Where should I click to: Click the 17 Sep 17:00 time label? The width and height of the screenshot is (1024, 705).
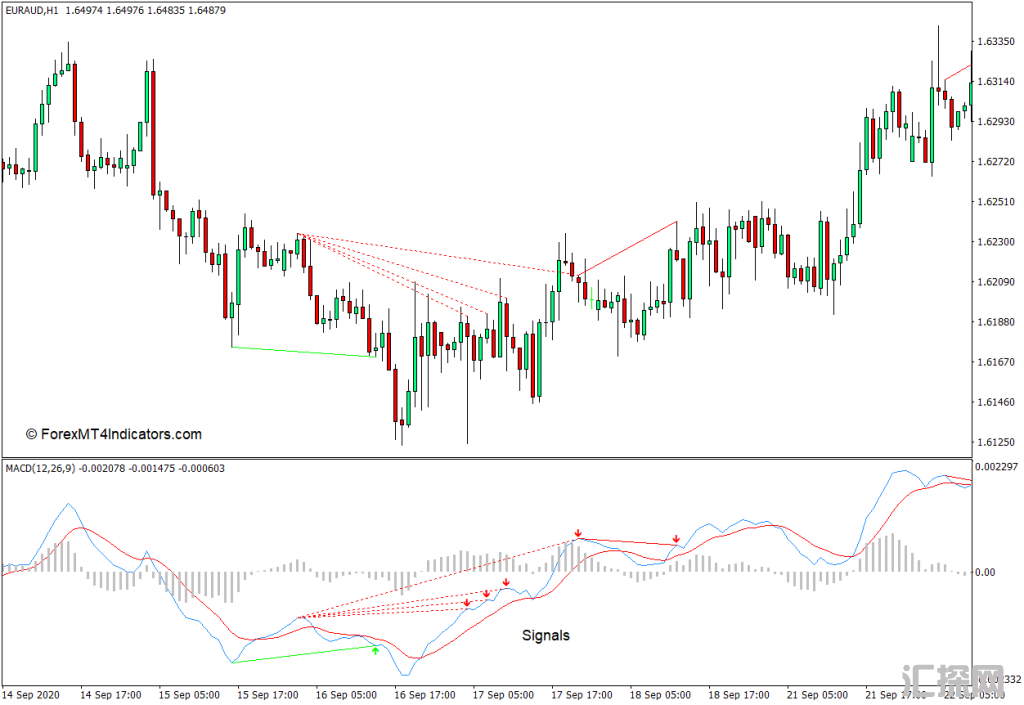(582, 695)
